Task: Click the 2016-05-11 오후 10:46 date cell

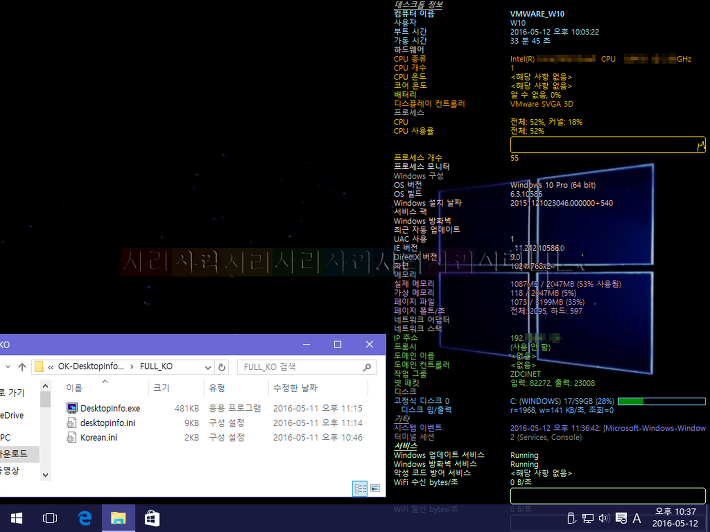Action: click(318, 437)
